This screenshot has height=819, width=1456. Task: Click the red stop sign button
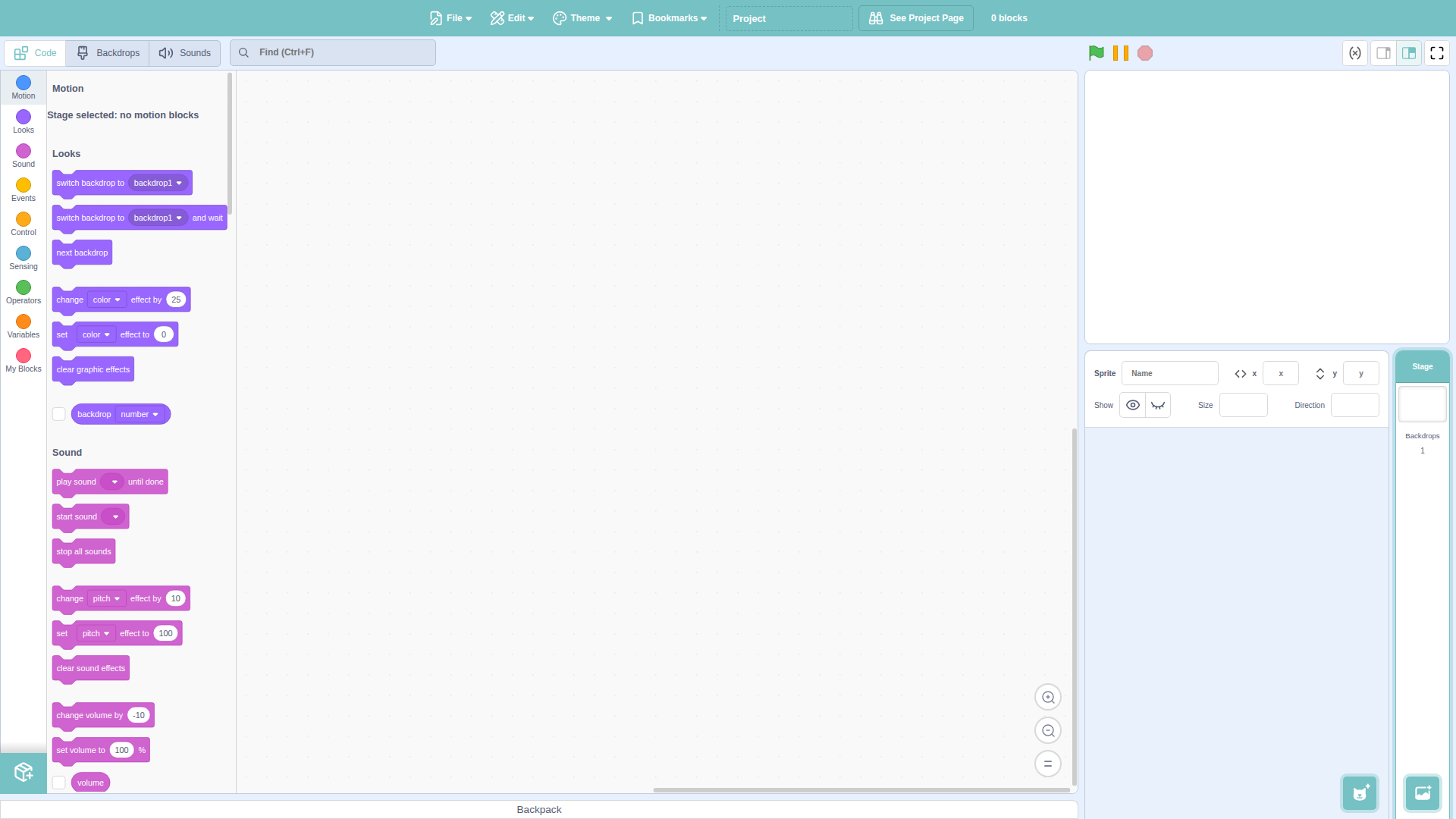[1145, 53]
